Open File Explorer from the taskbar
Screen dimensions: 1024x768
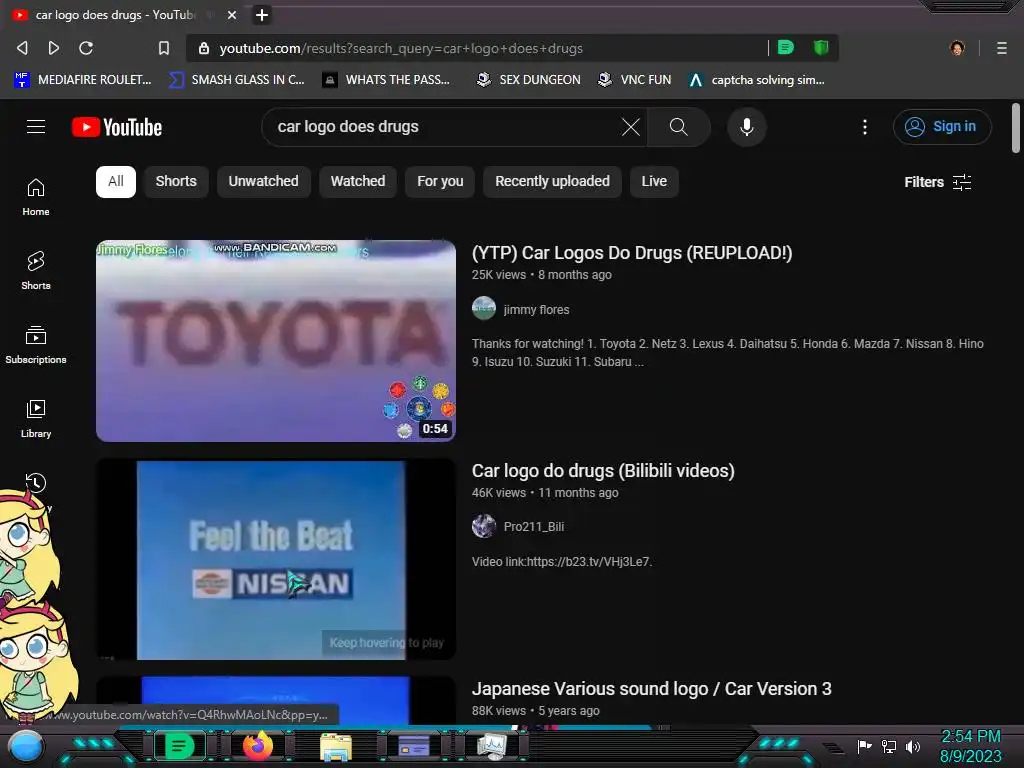(336, 747)
